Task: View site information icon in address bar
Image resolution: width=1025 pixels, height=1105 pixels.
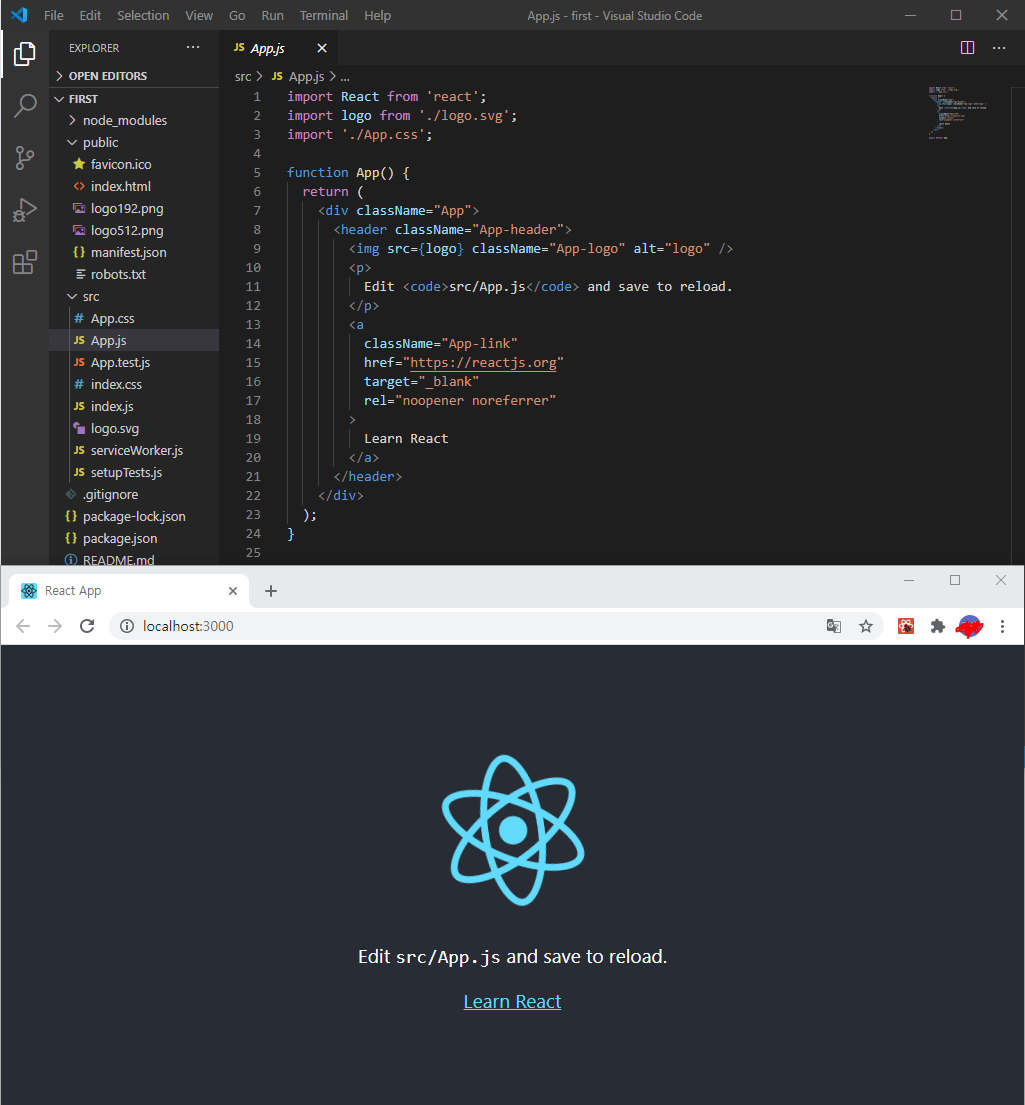Action: [x=127, y=626]
